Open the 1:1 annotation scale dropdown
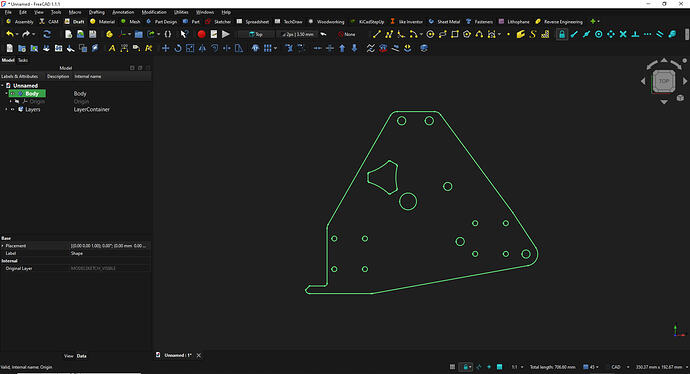The width and height of the screenshot is (690, 374). coord(517,367)
